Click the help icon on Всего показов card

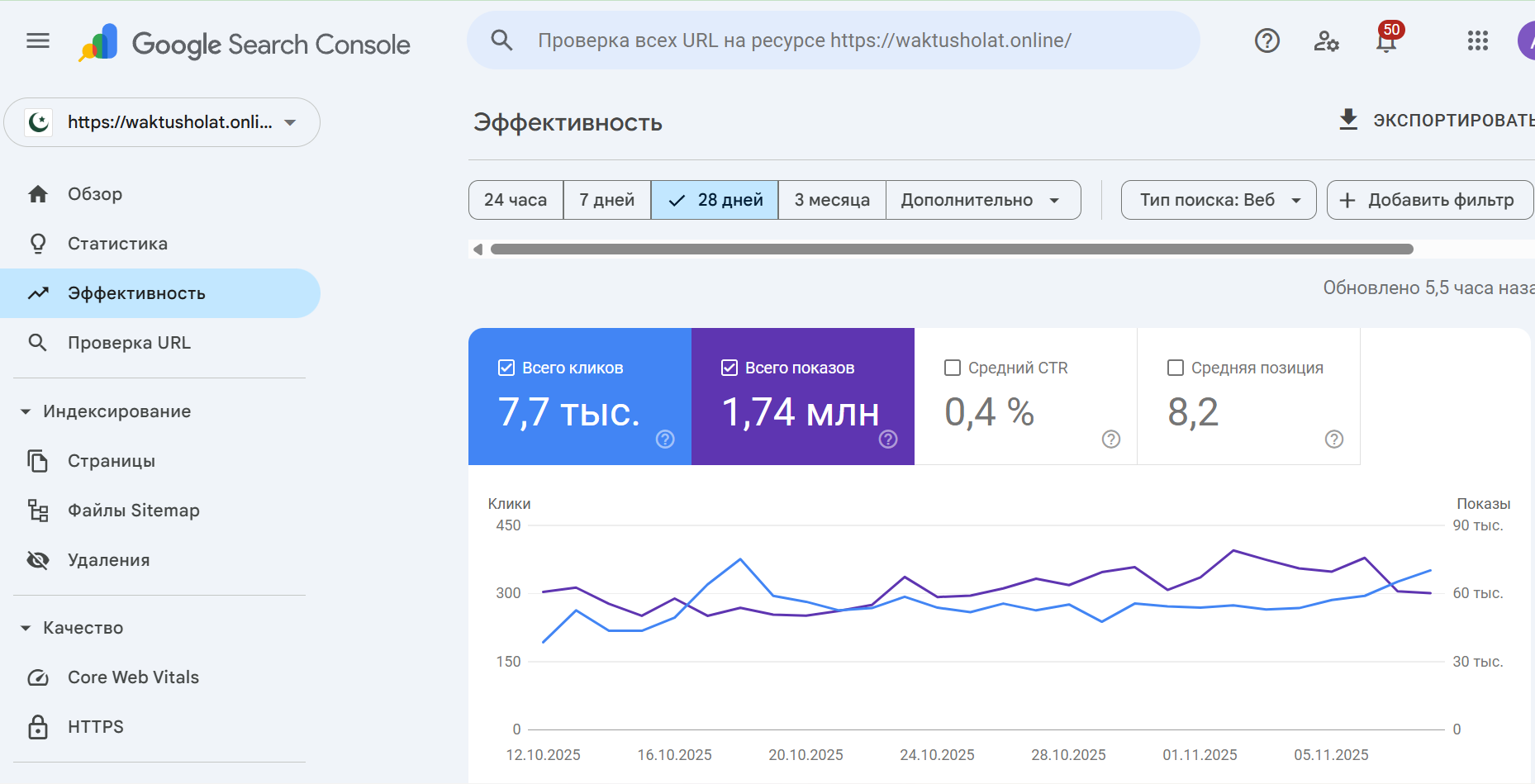(888, 439)
